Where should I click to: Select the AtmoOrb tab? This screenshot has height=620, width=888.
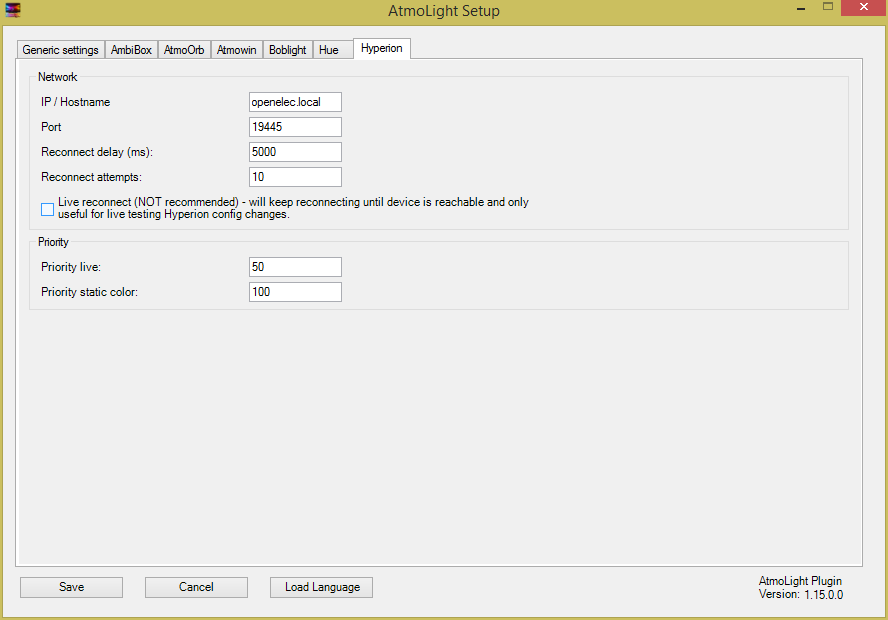[x=184, y=50]
